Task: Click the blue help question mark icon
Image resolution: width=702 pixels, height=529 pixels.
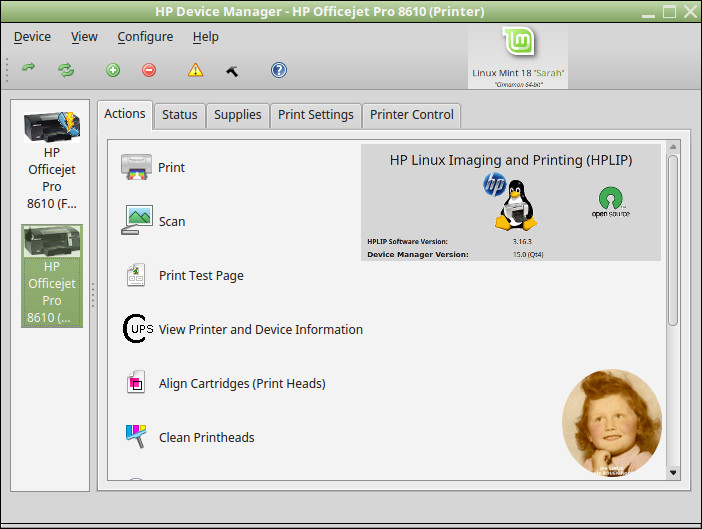Action: (x=278, y=70)
